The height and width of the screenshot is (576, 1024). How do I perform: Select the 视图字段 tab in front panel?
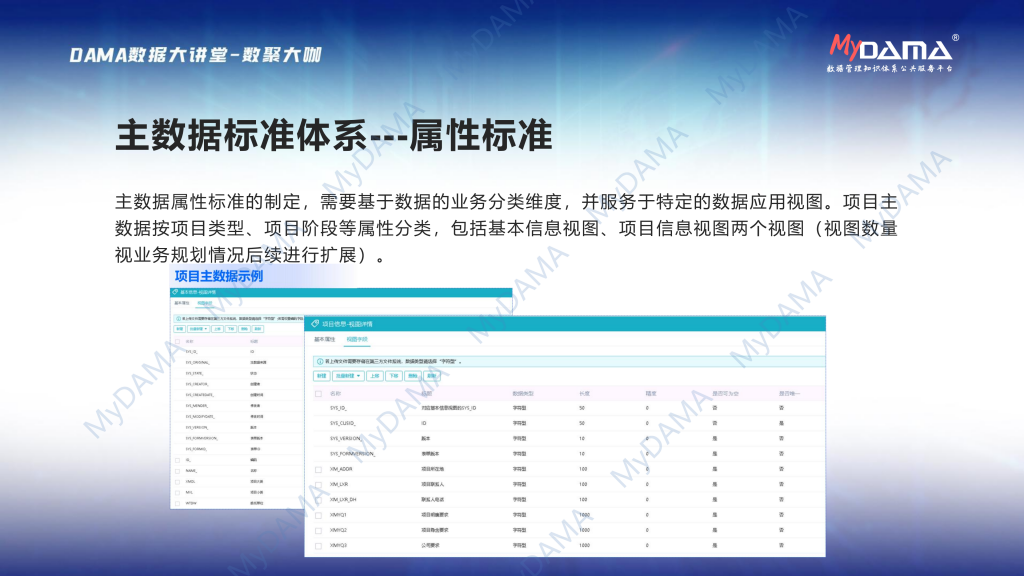click(x=357, y=340)
